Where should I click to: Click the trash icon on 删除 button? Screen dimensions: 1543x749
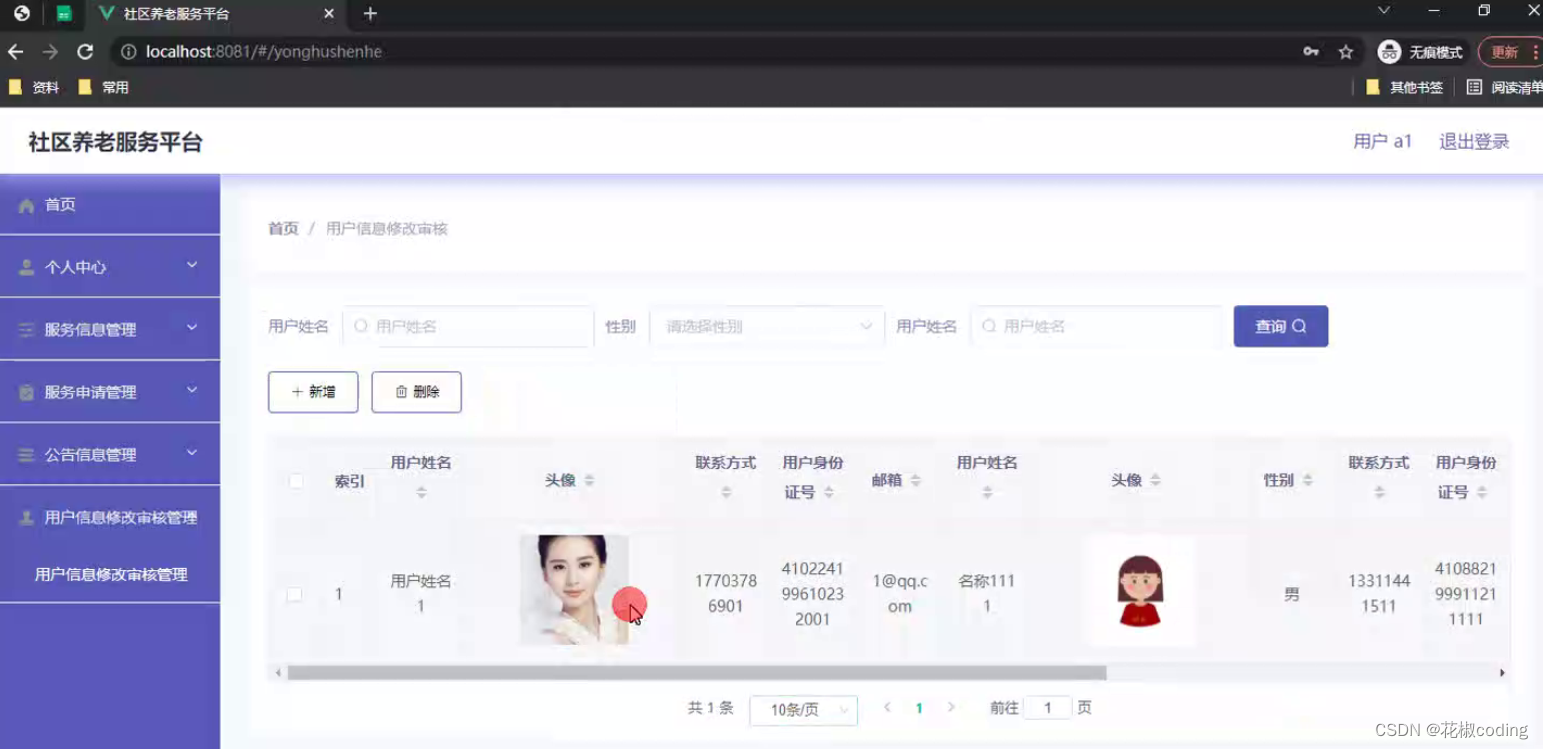click(403, 392)
